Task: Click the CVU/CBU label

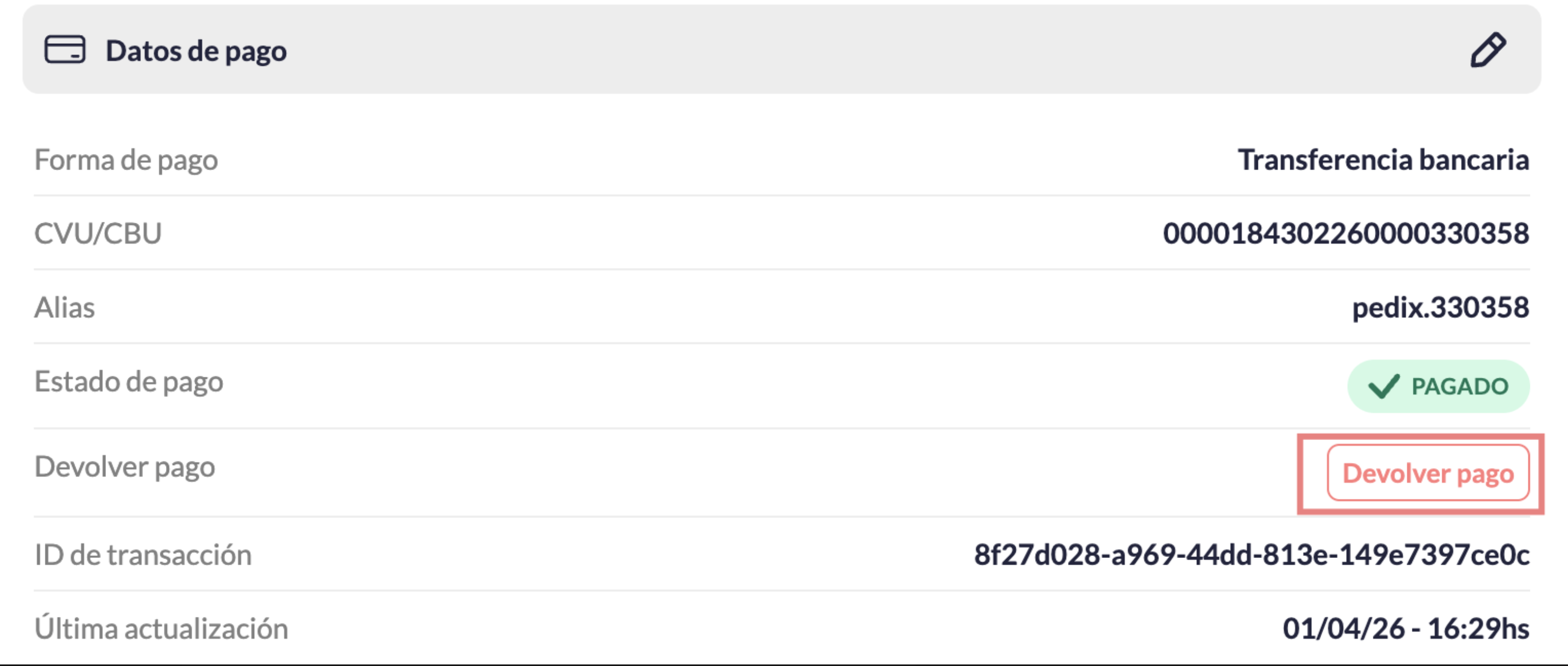Action: pyautogui.click(x=98, y=233)
